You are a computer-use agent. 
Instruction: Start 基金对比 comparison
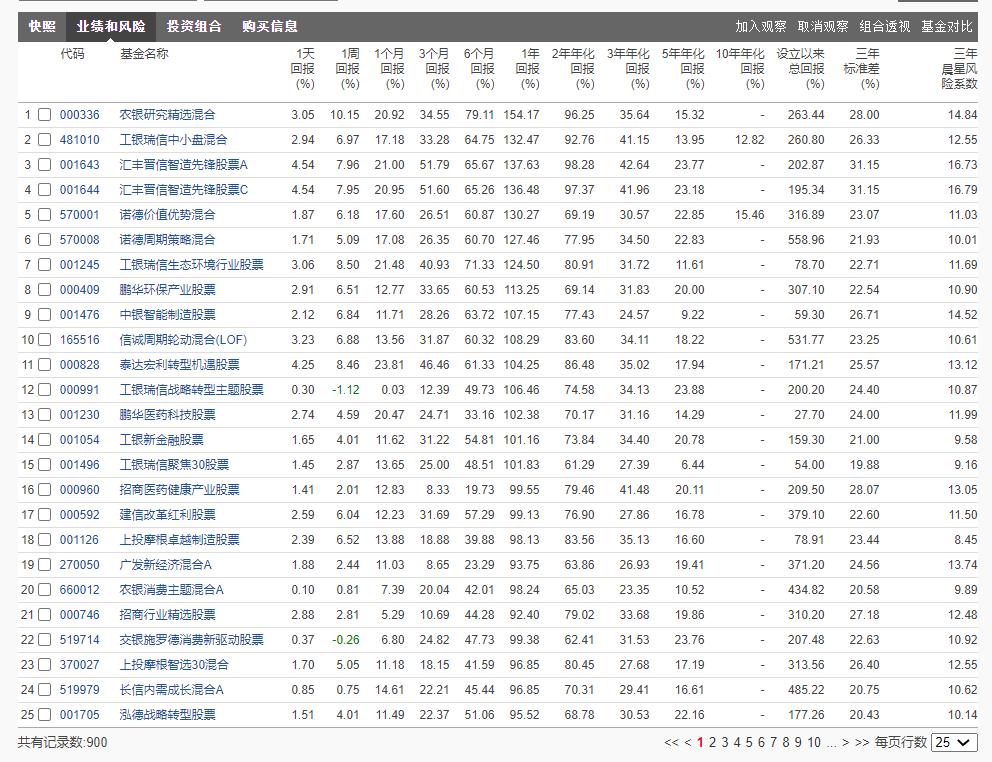pyautogui.click(x=945, y=27)
